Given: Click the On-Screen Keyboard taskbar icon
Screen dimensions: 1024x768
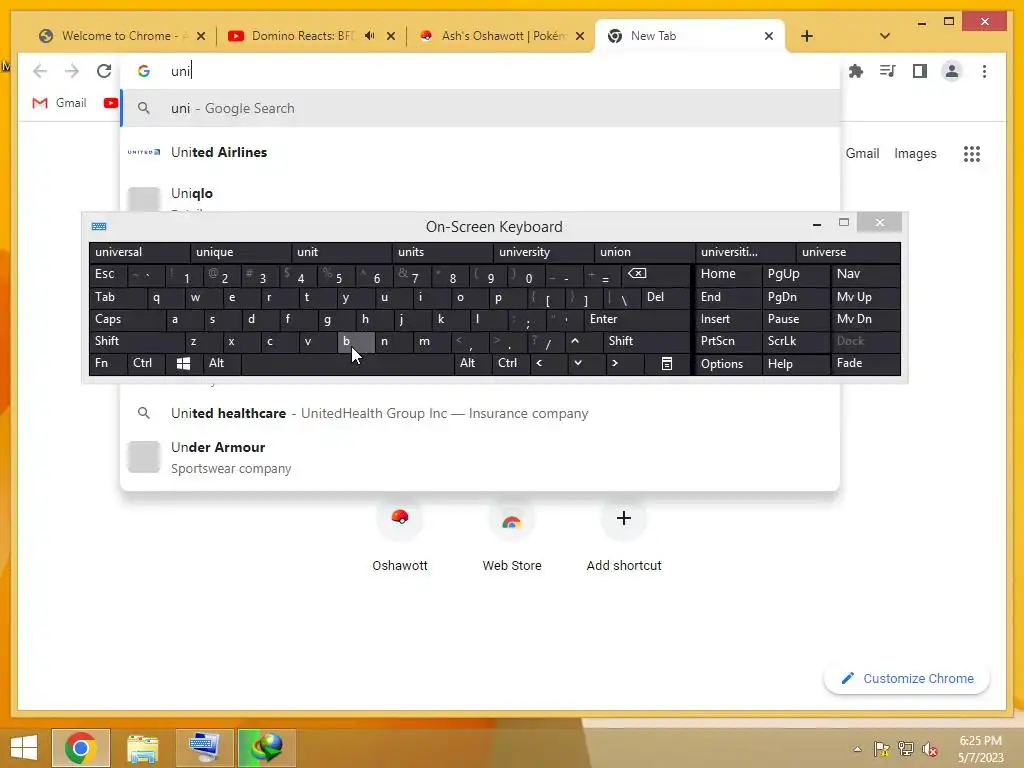Looking at the screenshot, I should (204, 748).
